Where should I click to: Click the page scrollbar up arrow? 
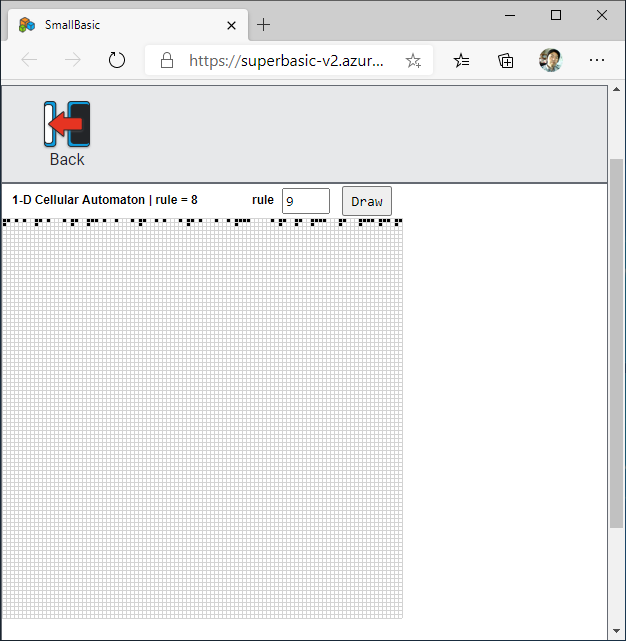click(x=616, y=90)
